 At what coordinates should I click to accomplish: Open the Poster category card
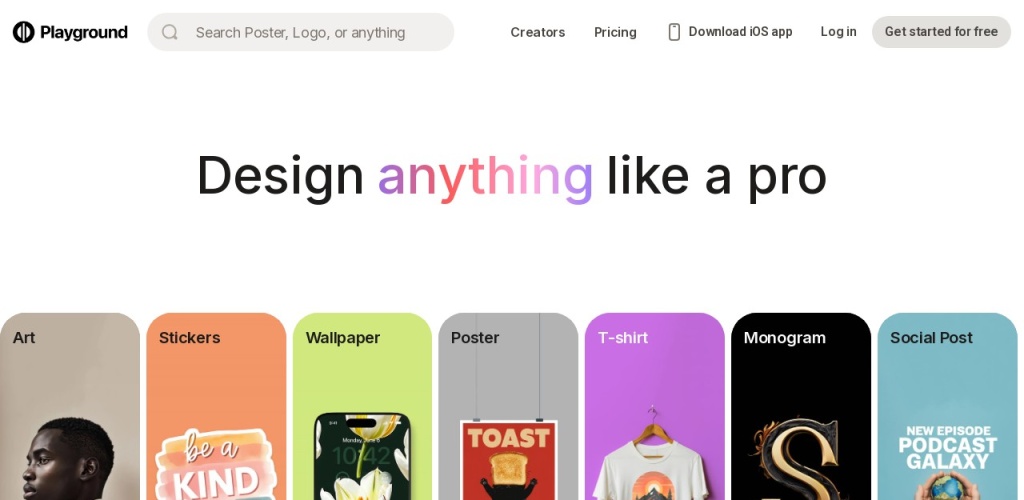pyautogui.click(x=508, y=406)
